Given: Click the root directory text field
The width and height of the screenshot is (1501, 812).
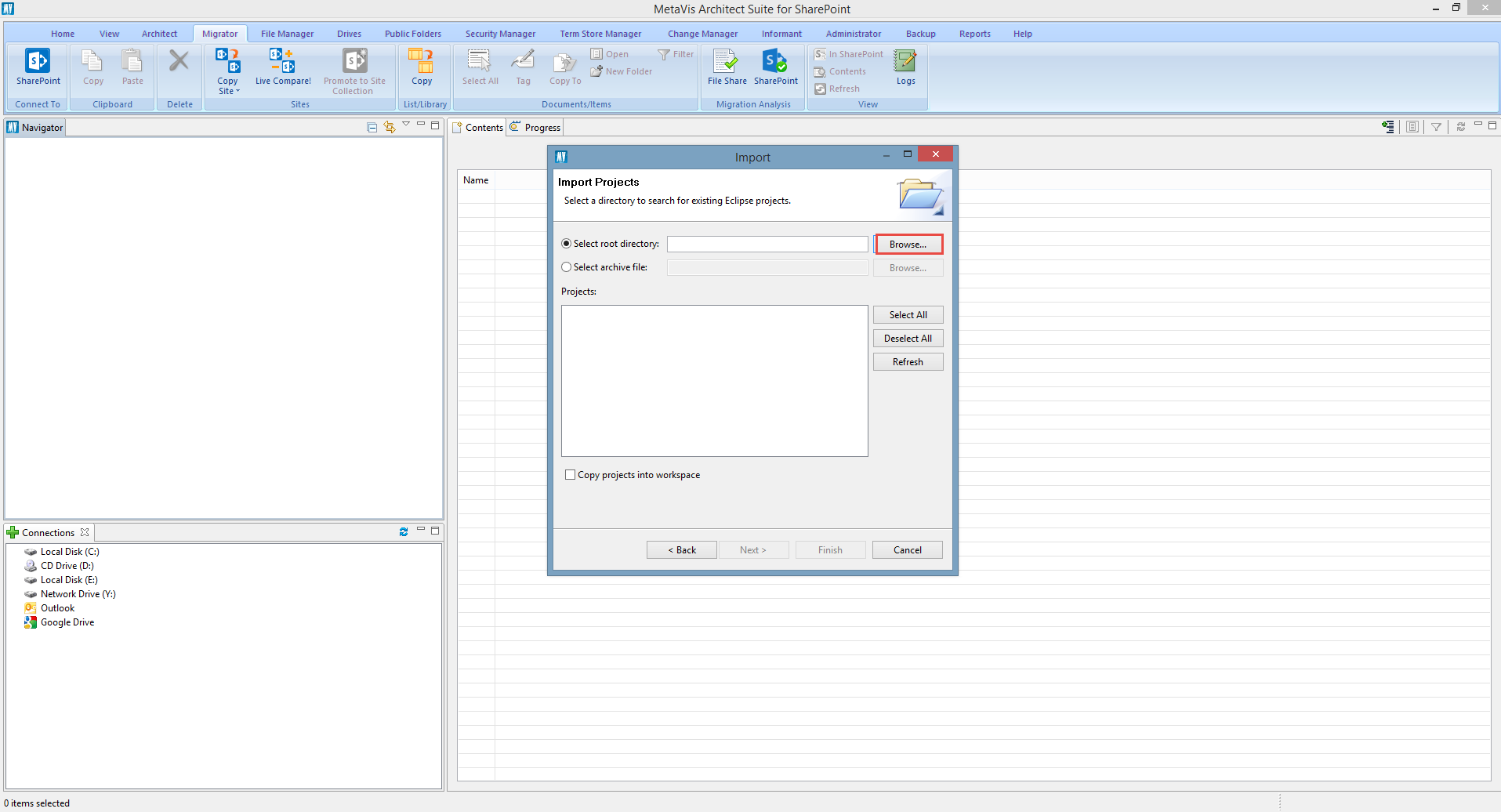Looking at the screenshot, I should pos(767,245).
